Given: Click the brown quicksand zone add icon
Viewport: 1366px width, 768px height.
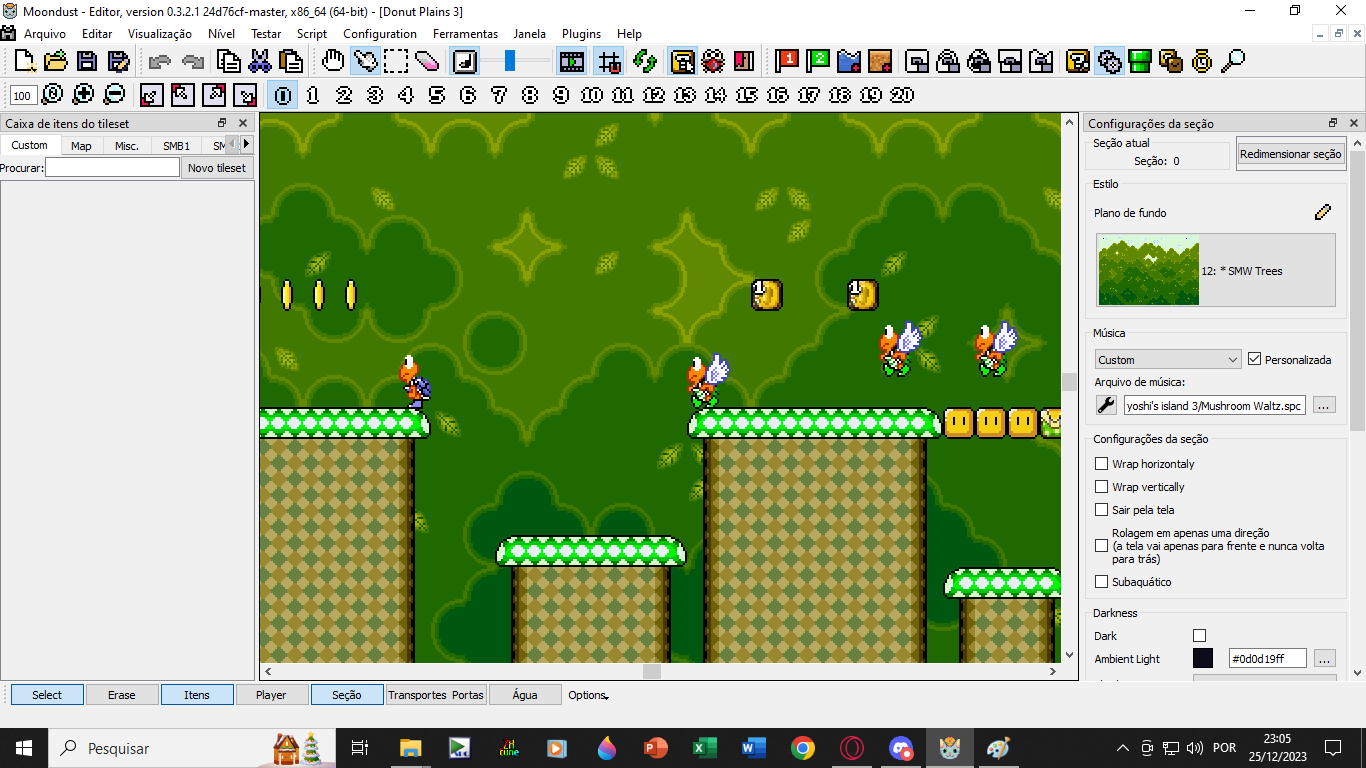Looking at the screenshot, I should pos(880,61).
